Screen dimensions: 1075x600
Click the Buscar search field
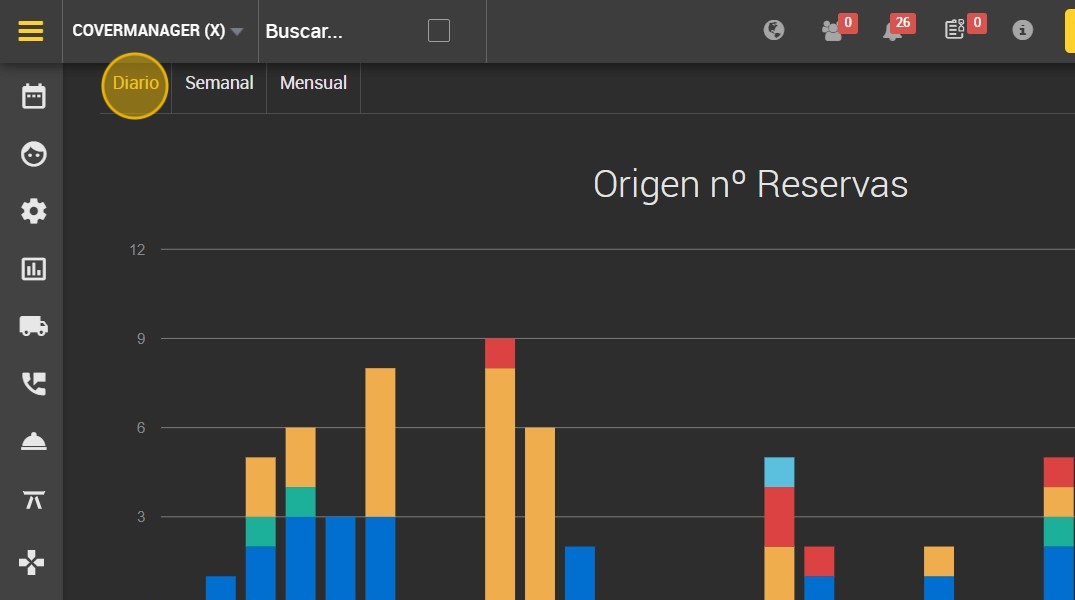click(343, 31)
